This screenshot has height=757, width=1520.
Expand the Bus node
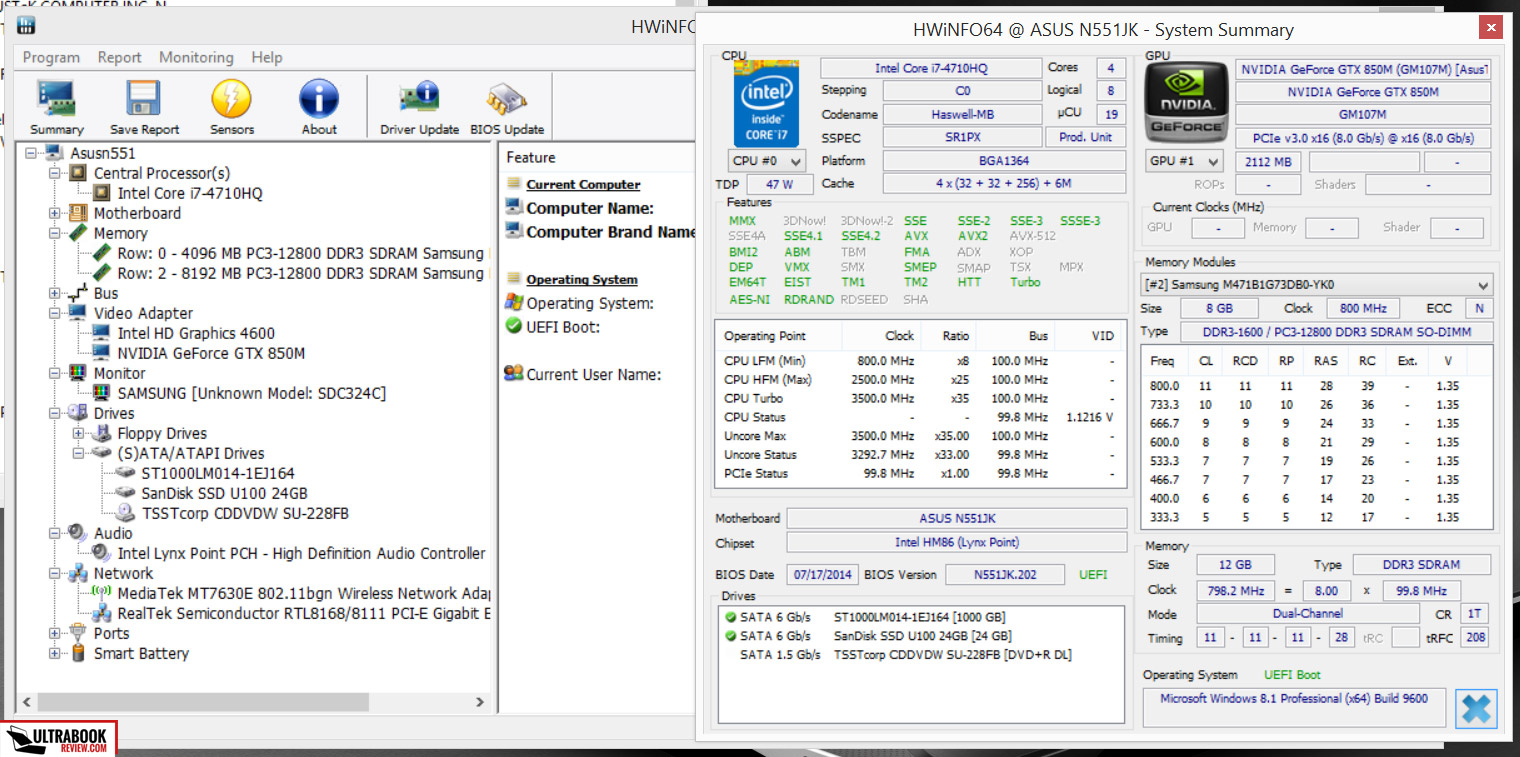tap(55, 293)
